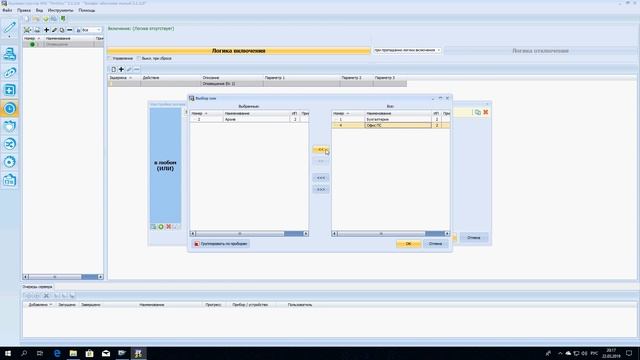The image size is (640, 360).
Task: Open the crossed-arrows shuffle icon in left sidebar
Action: (9, 144)
